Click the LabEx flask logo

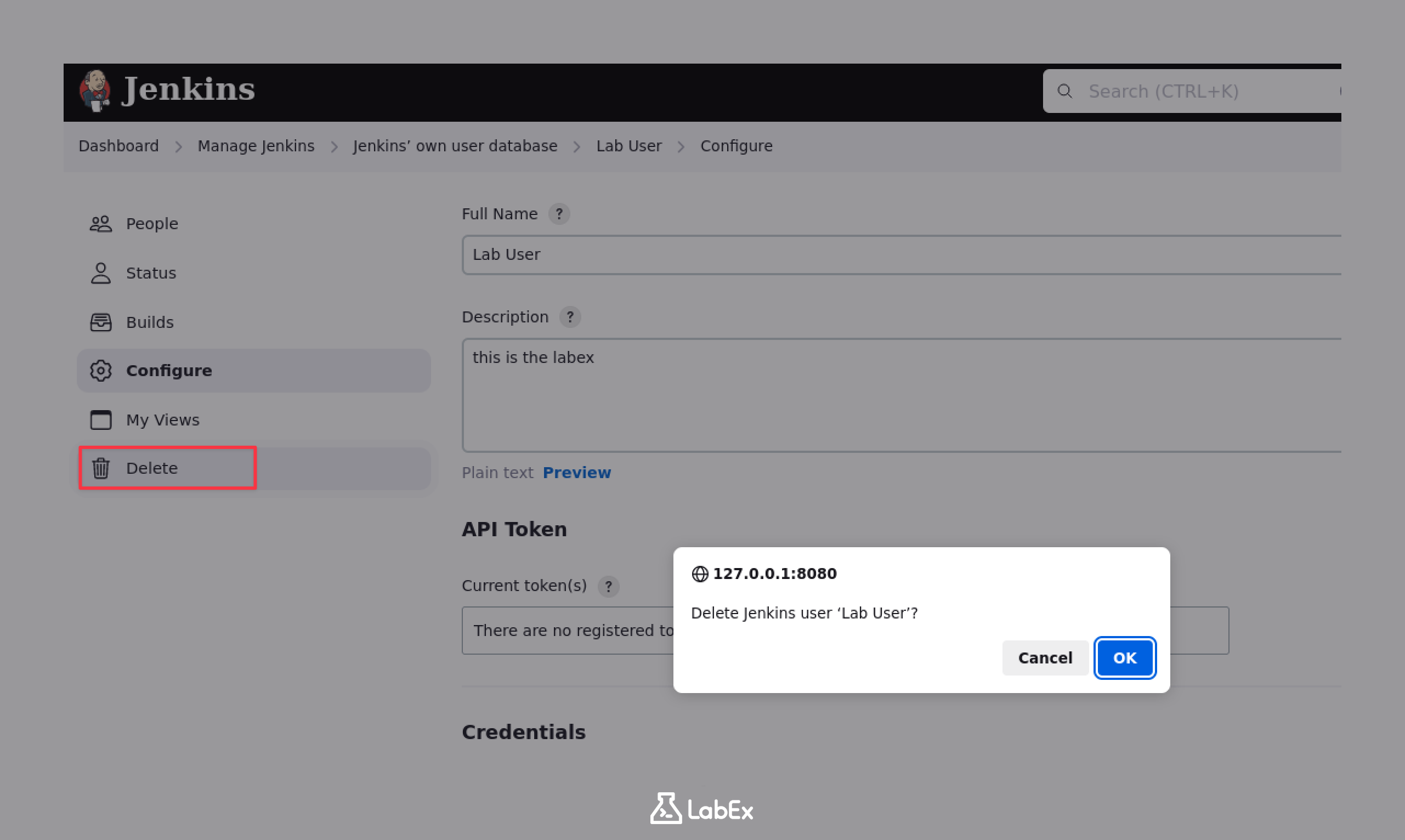[x=667, y=809]
